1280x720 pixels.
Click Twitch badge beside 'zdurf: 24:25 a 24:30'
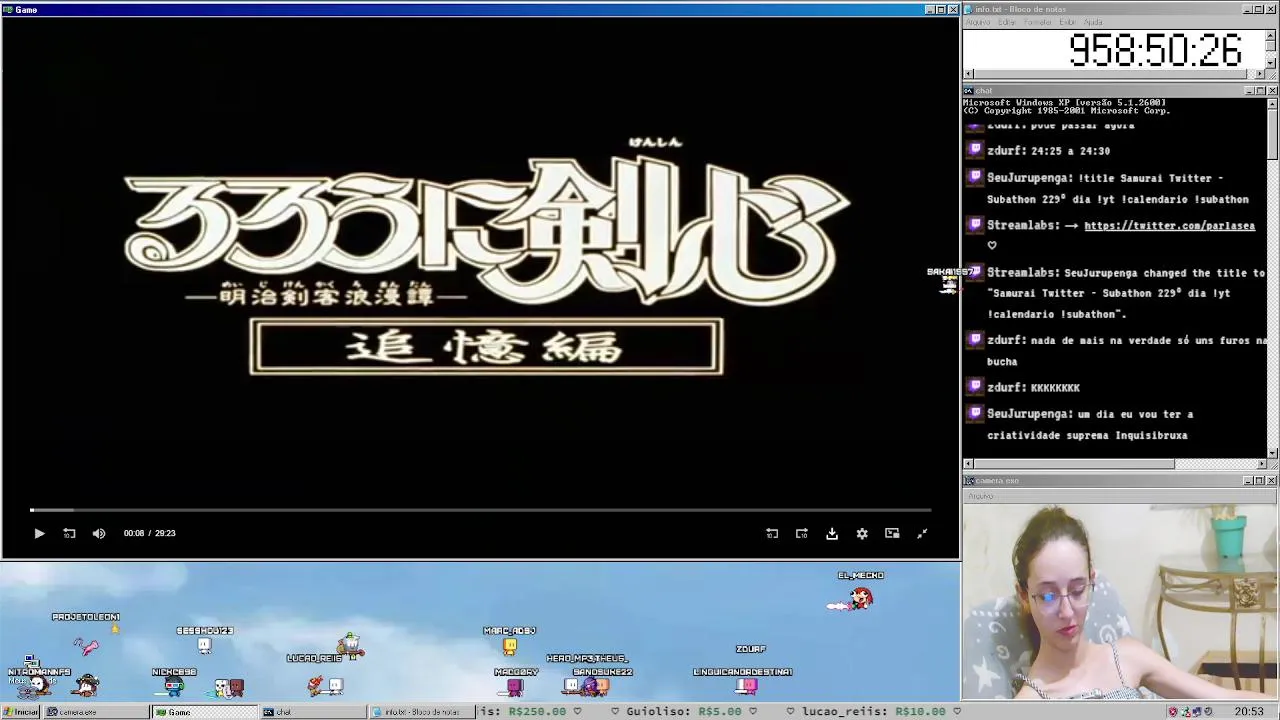(976, 151)
